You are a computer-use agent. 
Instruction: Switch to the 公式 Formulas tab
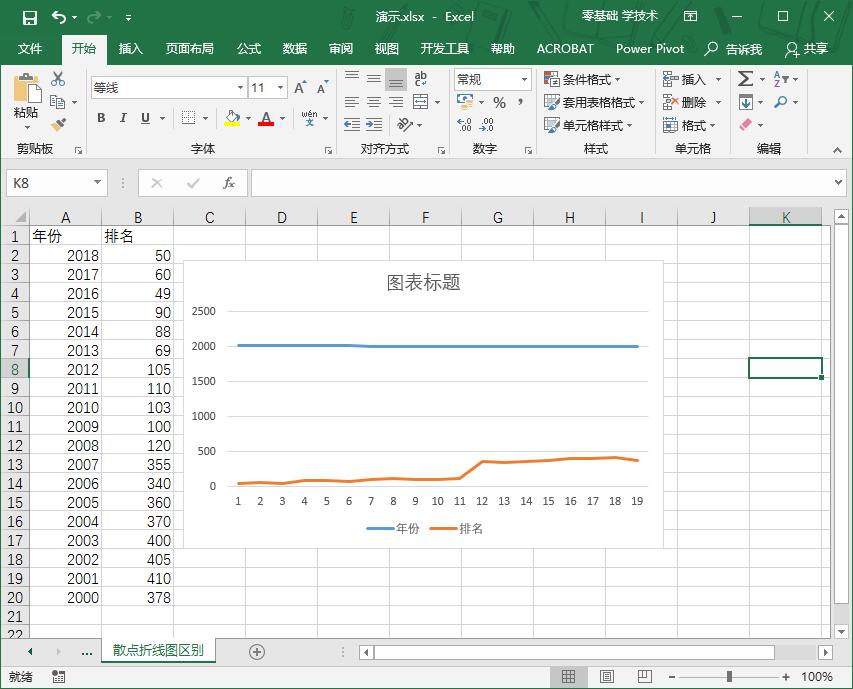(249, 49)
